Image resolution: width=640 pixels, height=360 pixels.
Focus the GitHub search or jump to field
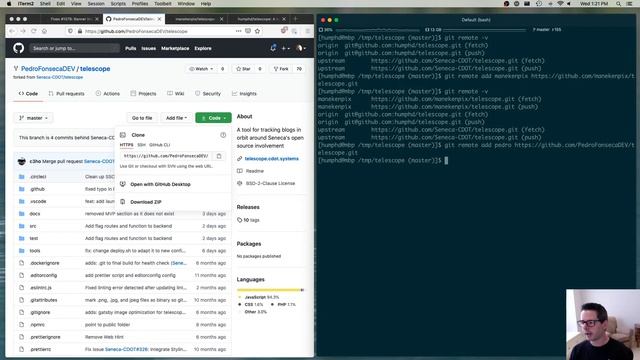pos(74,48)
